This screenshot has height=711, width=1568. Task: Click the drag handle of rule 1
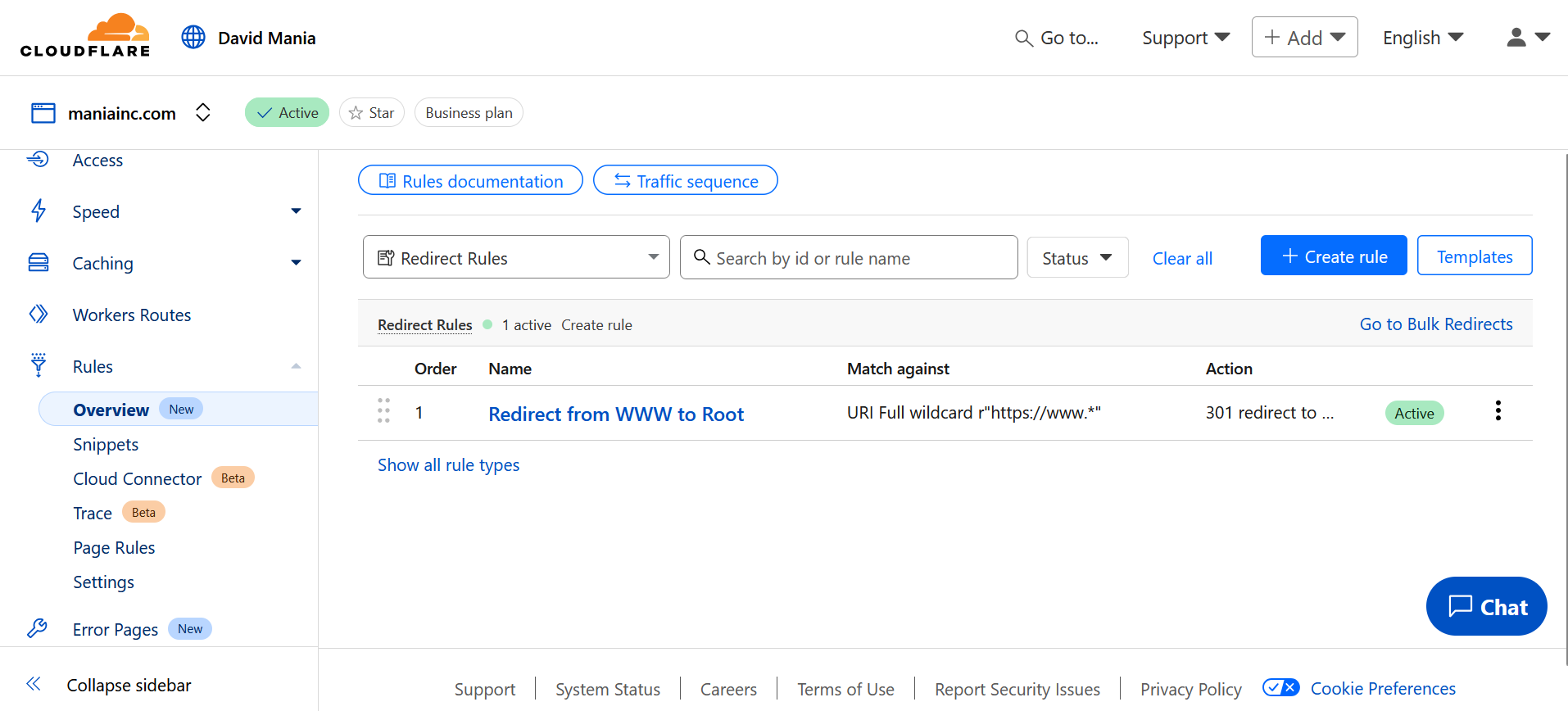383,410
